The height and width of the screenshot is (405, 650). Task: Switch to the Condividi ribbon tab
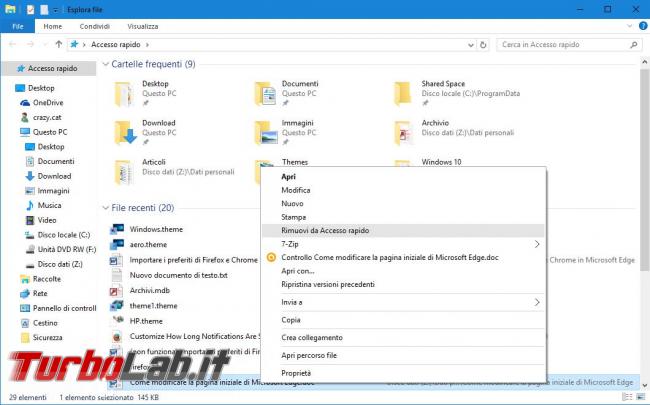(95, 26)
